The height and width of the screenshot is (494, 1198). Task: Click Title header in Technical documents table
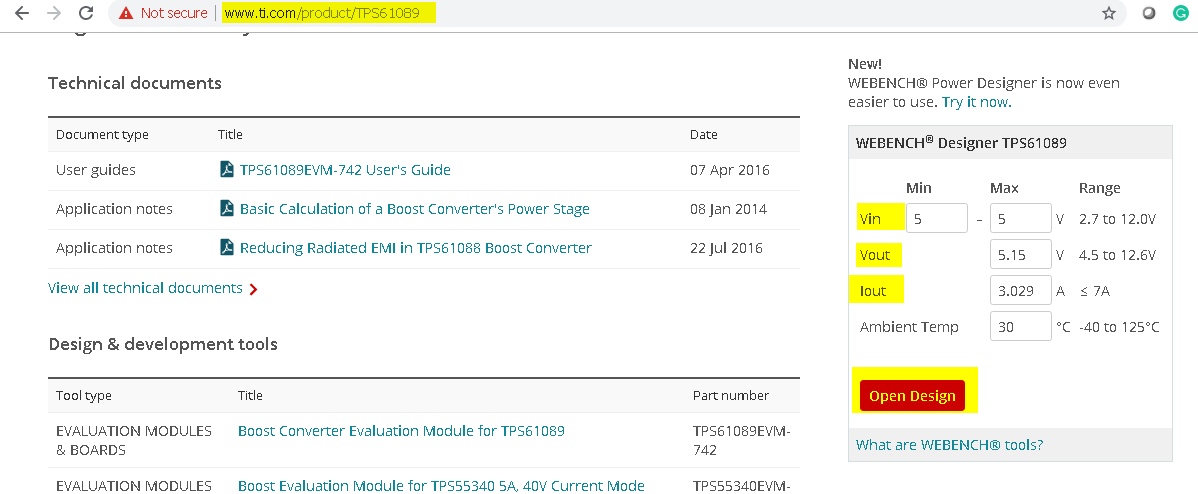[x=230, y=134]
